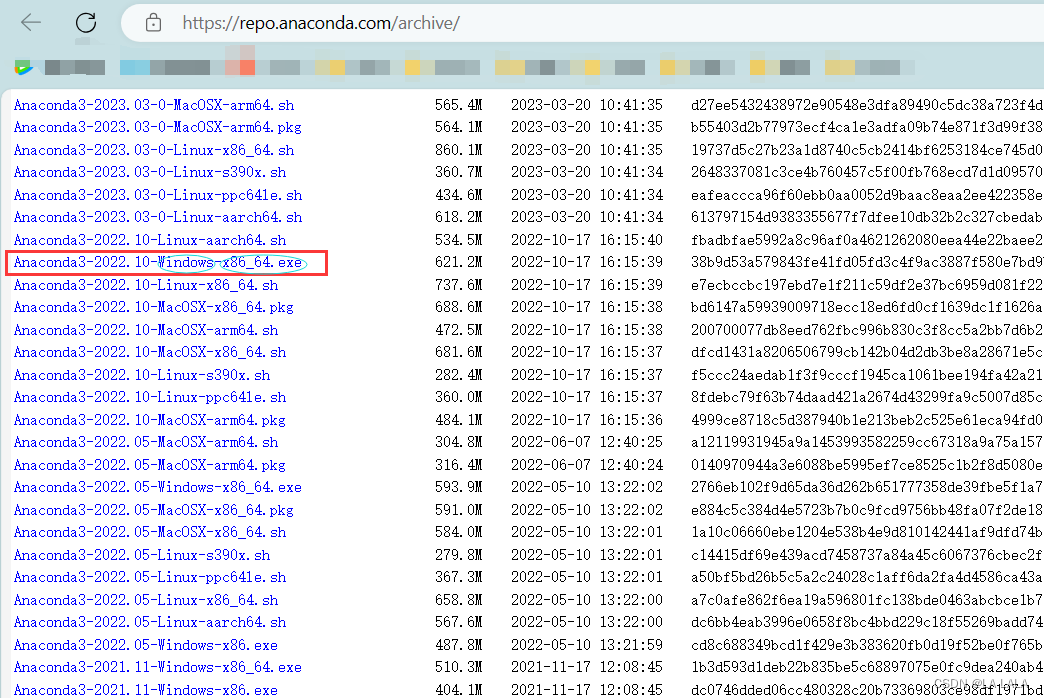
Task: Open Anaconda3-2022.05-Windows-x86.exe
Action: (x=145, y=645)
